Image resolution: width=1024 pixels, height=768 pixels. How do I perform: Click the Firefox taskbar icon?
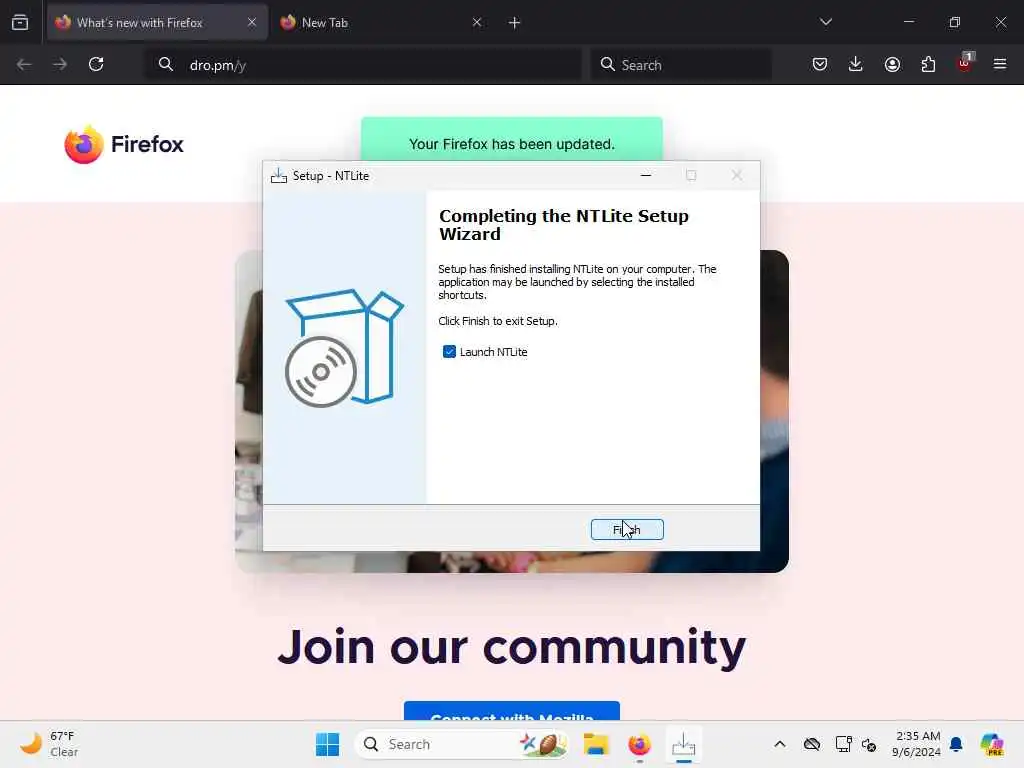639,744
